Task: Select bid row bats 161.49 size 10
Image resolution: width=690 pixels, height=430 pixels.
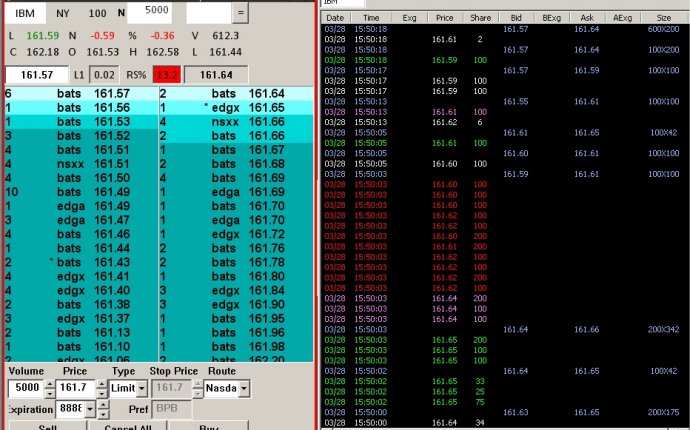Action: (81, 192)
